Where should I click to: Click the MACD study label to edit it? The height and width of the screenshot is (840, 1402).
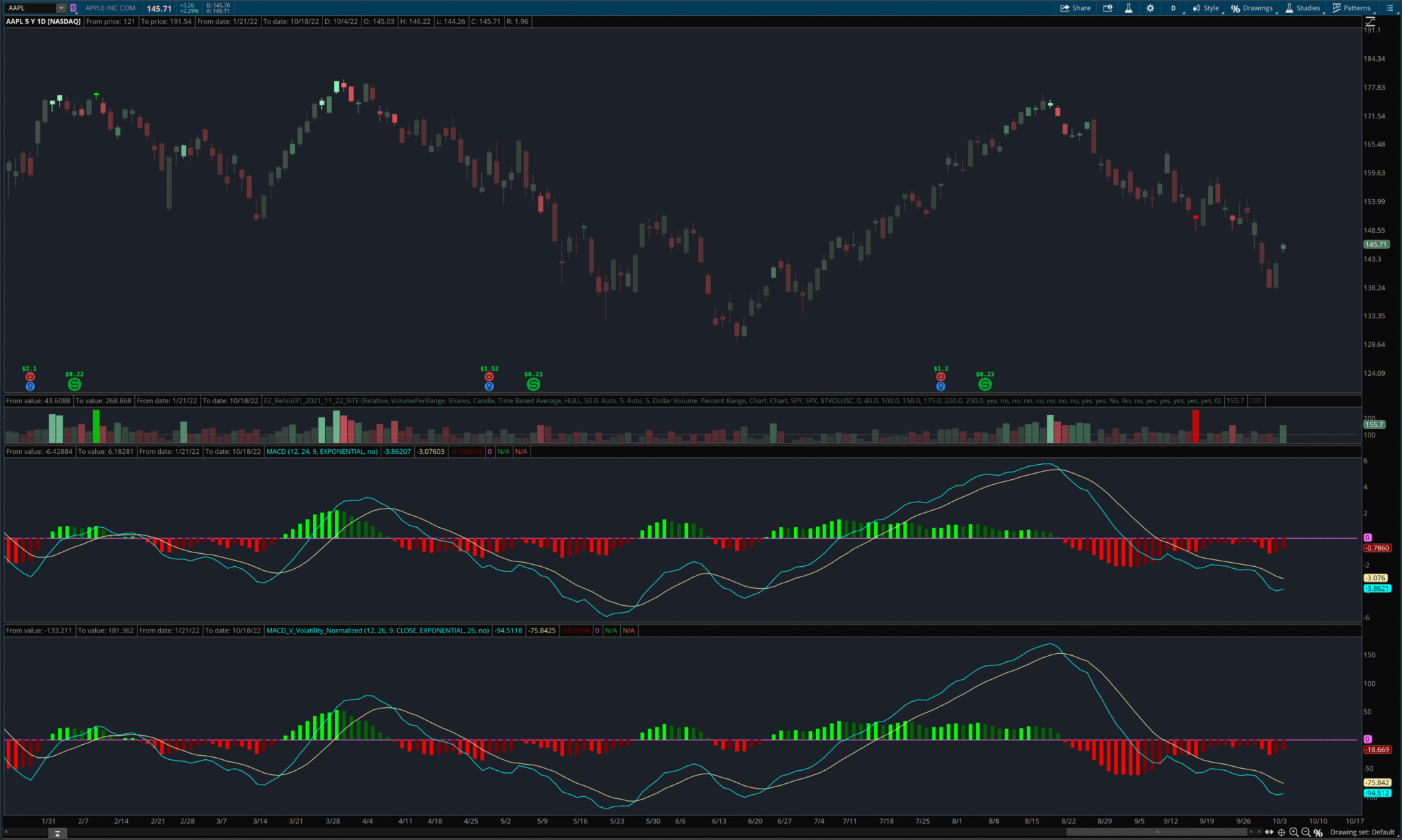(x=322, y=451)
